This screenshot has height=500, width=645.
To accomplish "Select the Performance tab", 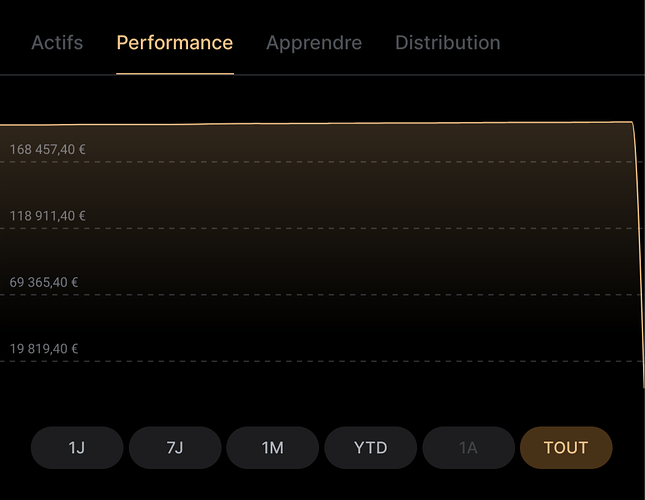I will (175, 43).
